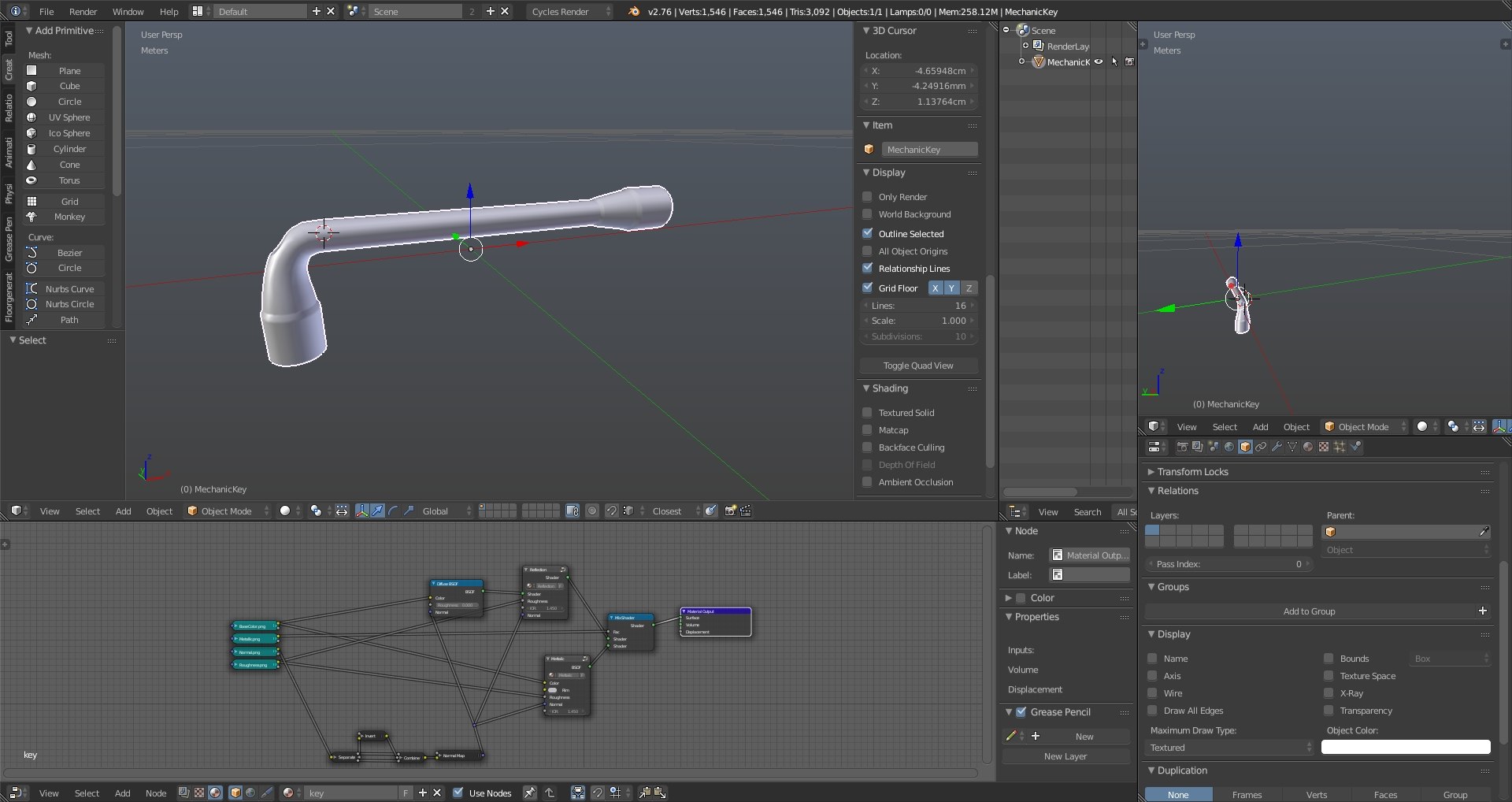Click New Layer in Grease Pencil panel

click(1065, 756)
